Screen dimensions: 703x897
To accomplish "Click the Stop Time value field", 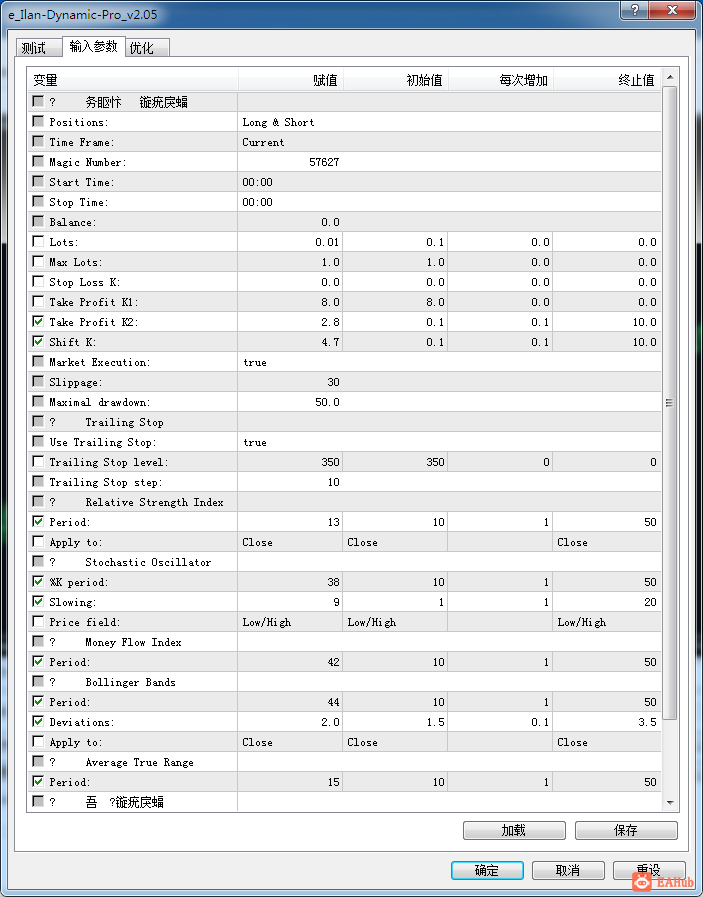I will 449,202.
